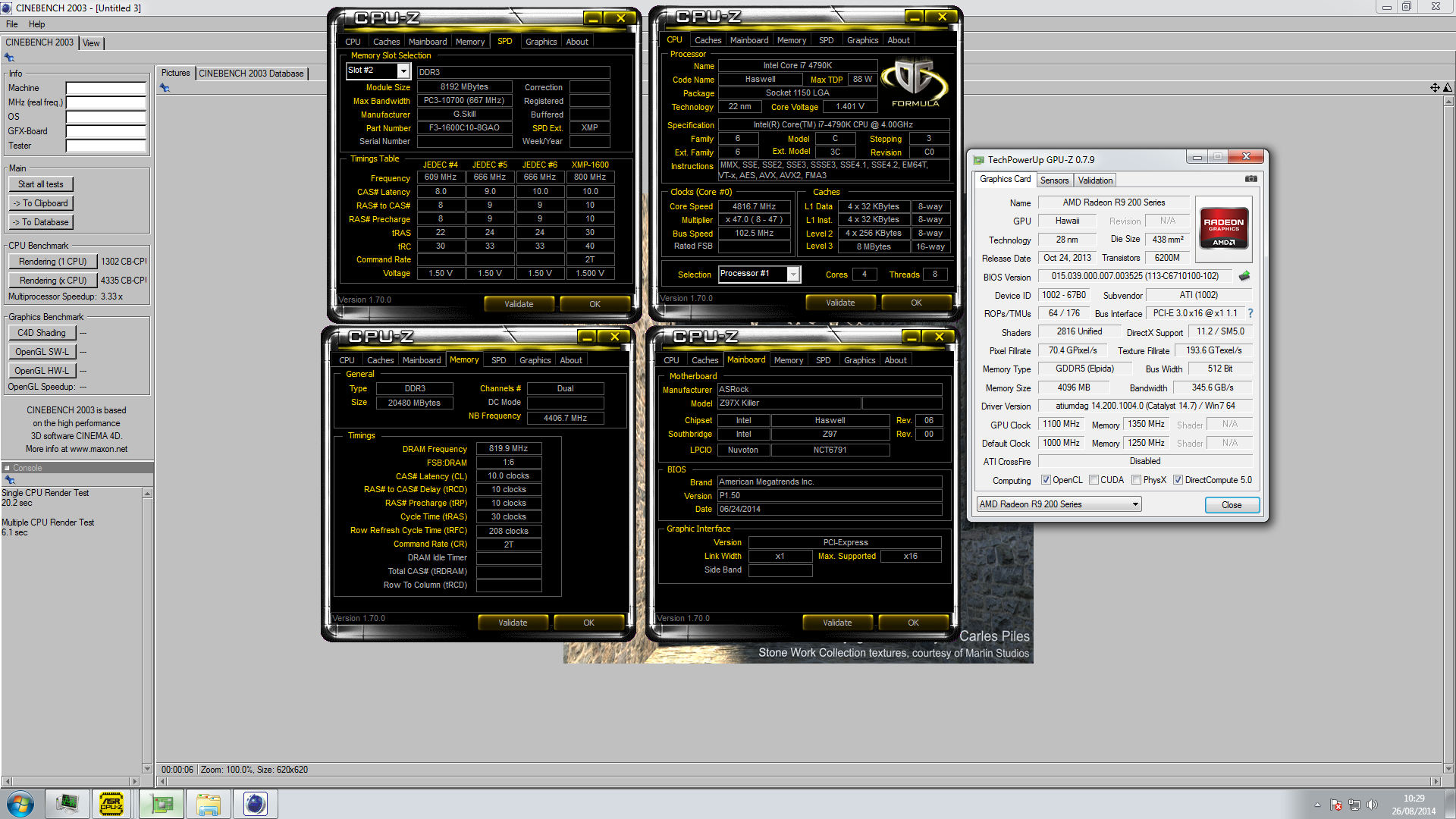Click the GPU-Z screenshot camera icon
This screenshot has height=819, width=1456.
1251,179
